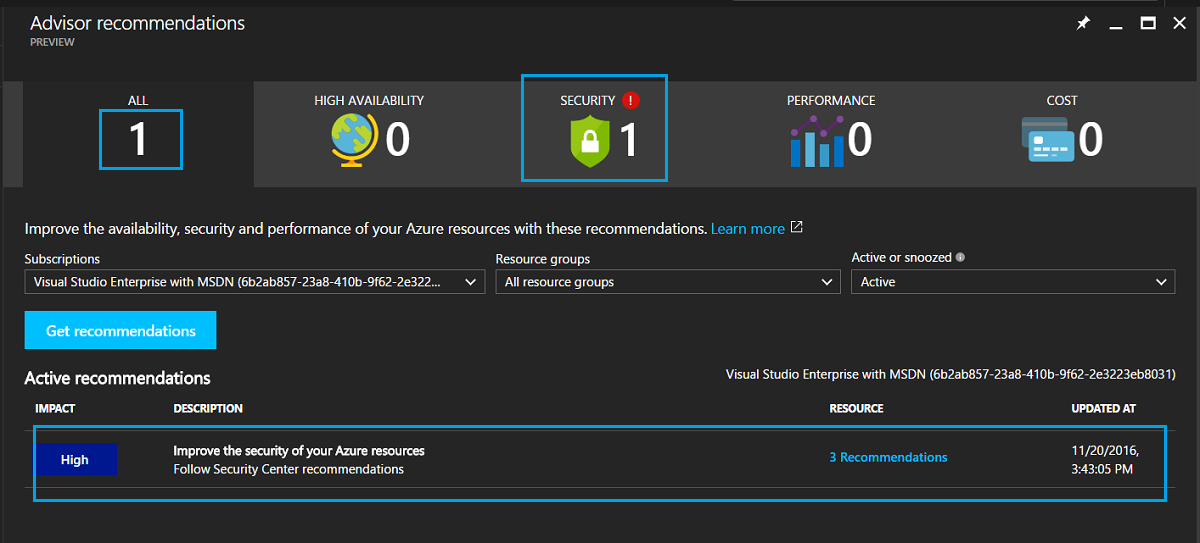
Task: Click the red Security alert badge
Action: (x=629, y=100)
